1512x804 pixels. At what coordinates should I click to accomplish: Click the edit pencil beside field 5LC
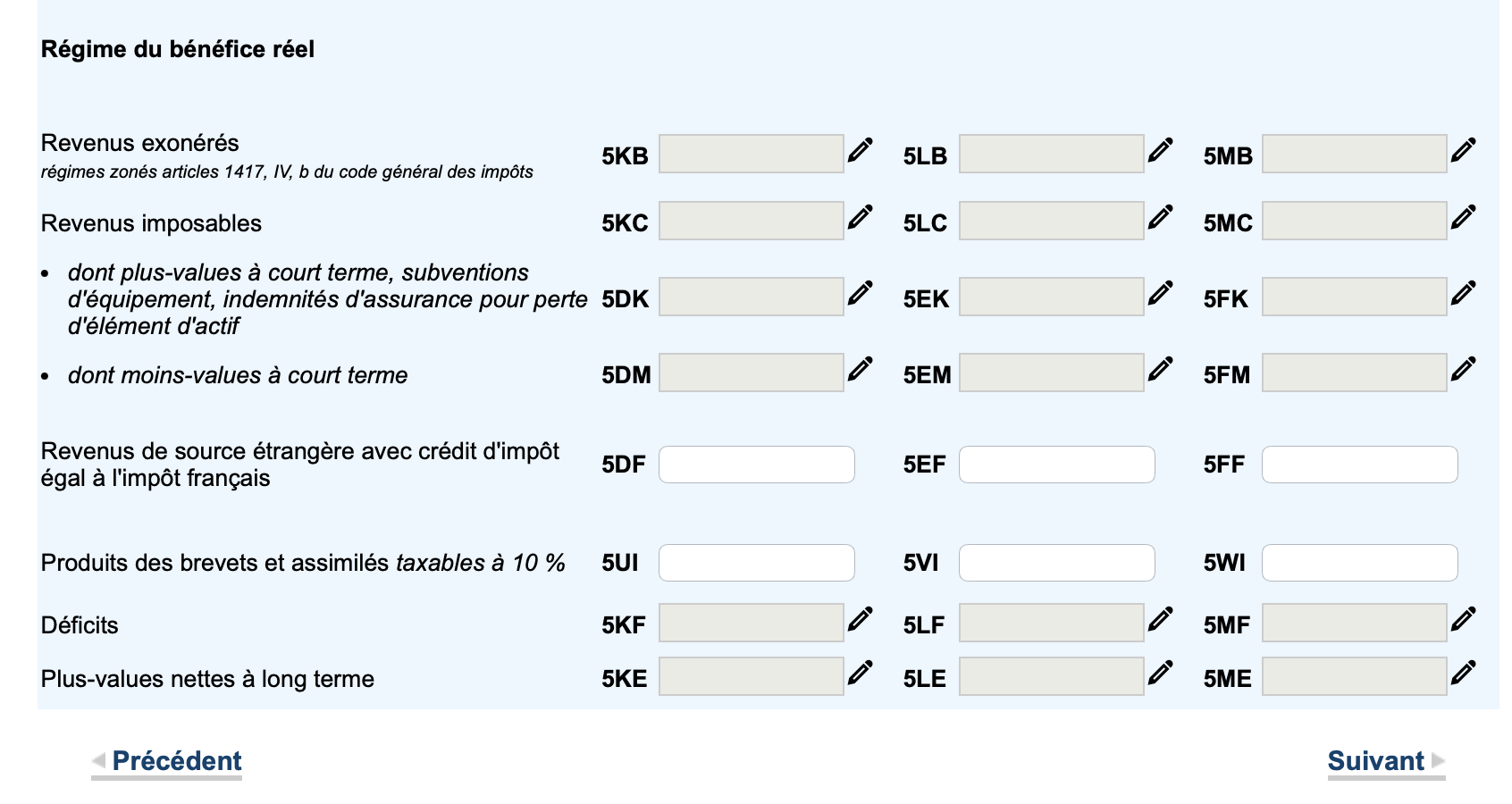click(x=1160, y=217)
